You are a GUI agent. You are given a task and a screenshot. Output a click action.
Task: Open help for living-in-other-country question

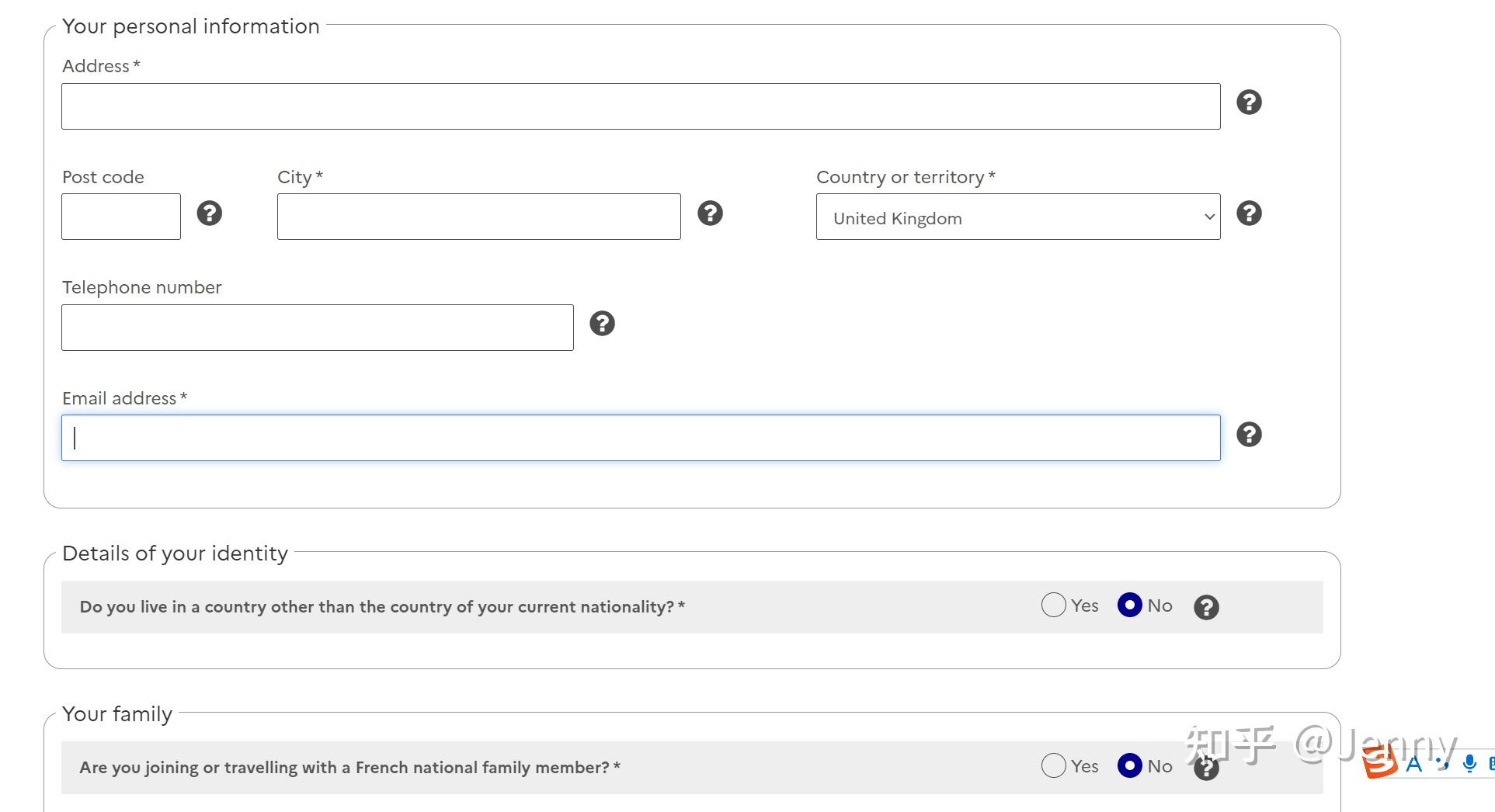pyautogui.click(x=1206, y=607)
